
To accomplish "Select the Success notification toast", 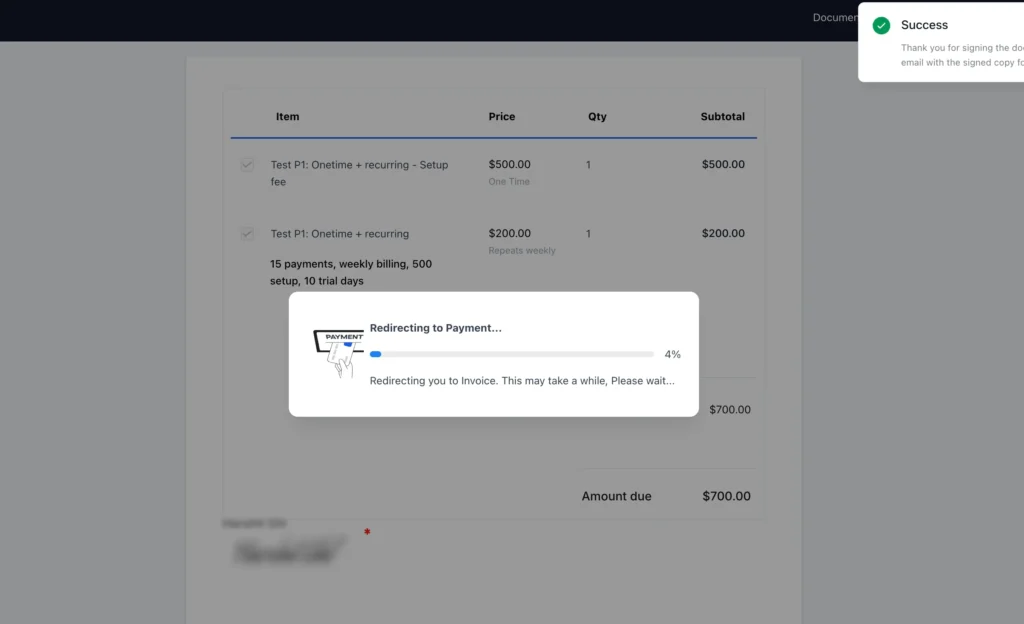I will point(950,42).
